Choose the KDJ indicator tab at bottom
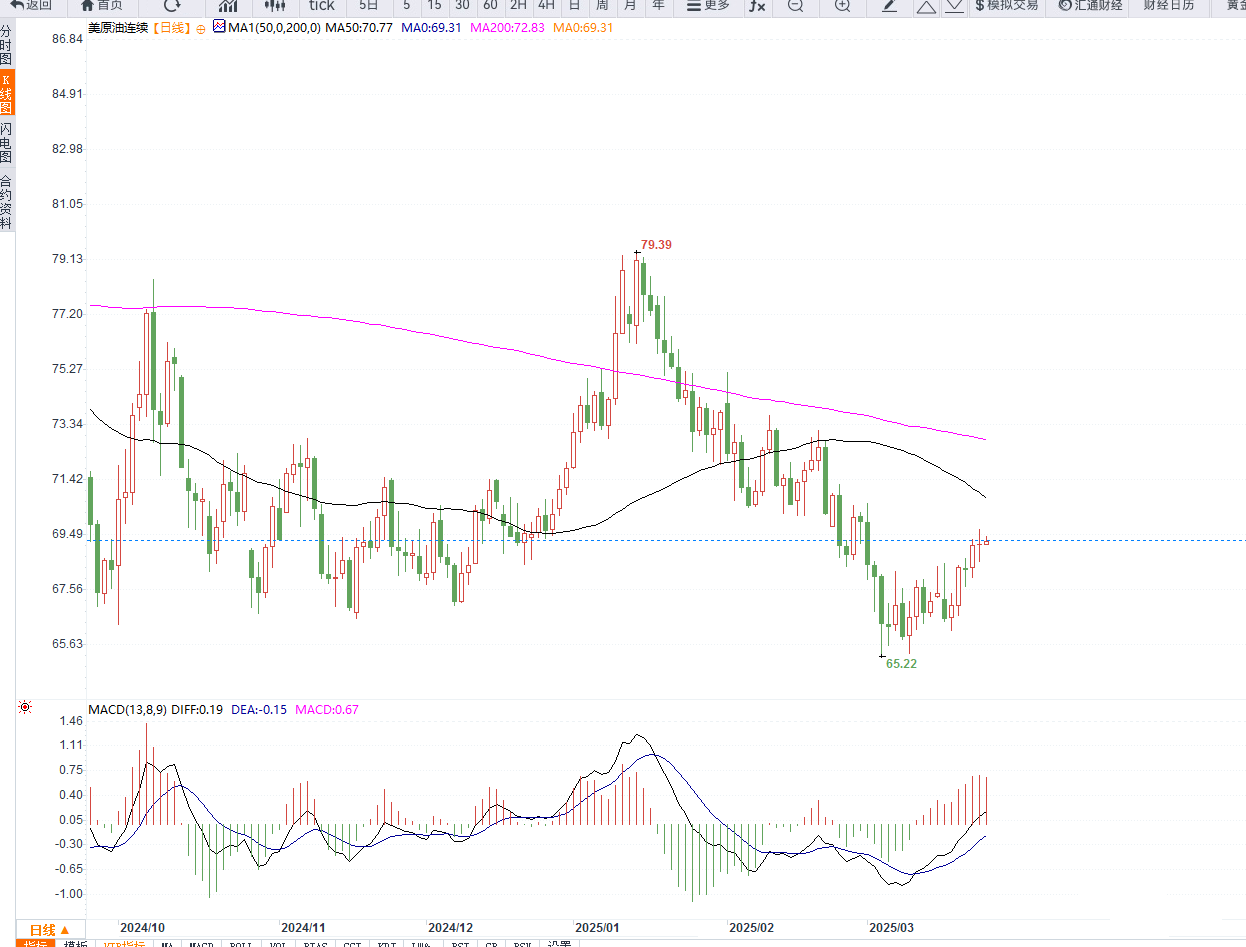 coord(387,943)
